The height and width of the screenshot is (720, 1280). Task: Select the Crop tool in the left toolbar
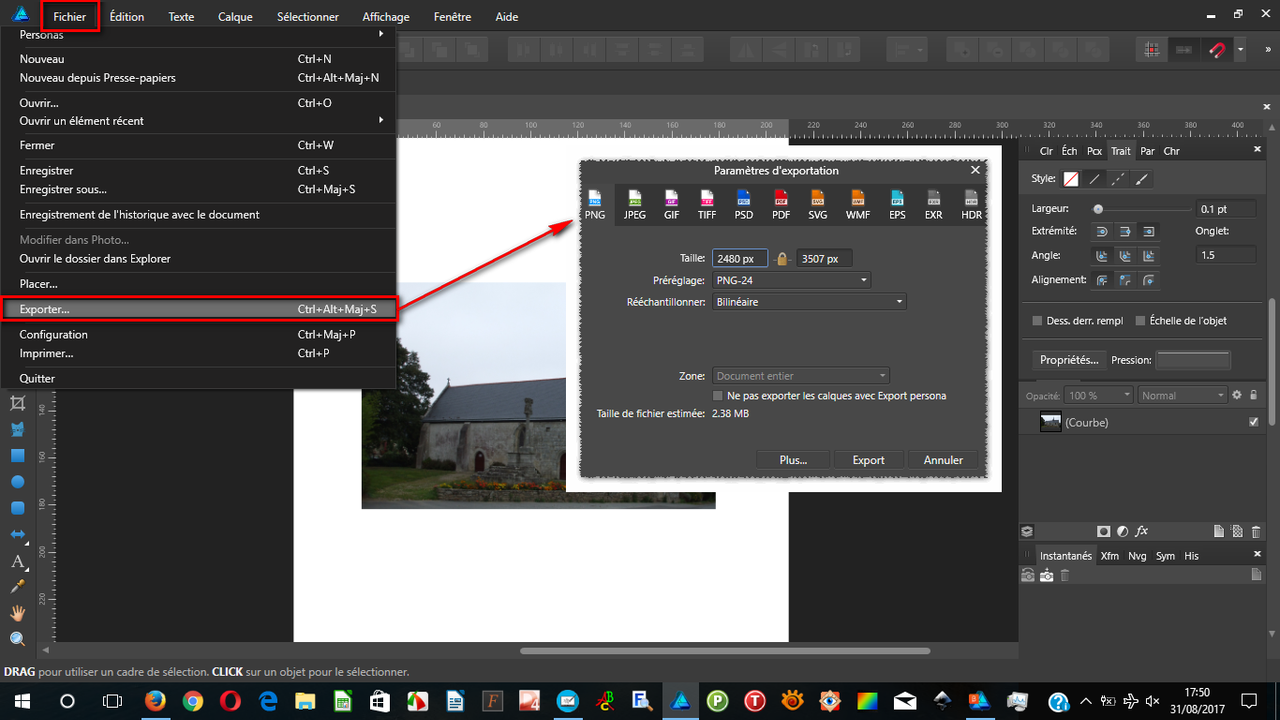(x=17, y=403)
